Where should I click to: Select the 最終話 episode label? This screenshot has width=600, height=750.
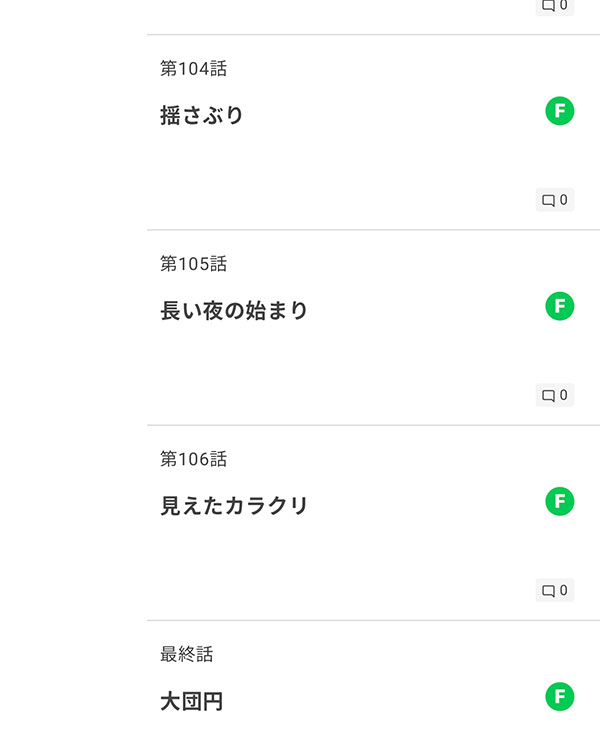187,654
